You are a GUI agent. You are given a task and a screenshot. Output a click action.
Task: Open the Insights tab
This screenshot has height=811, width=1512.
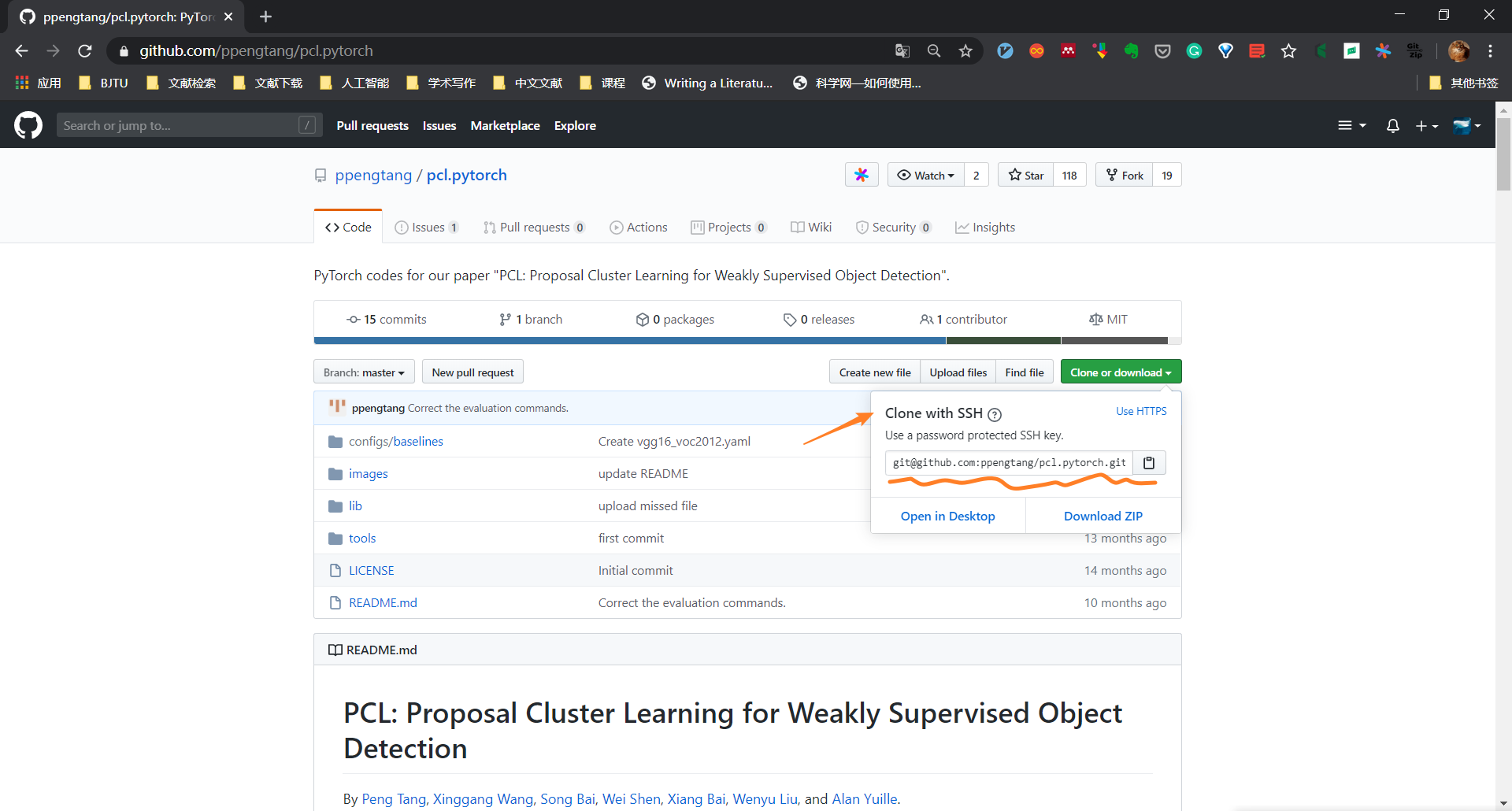click(x=985, y=228)
